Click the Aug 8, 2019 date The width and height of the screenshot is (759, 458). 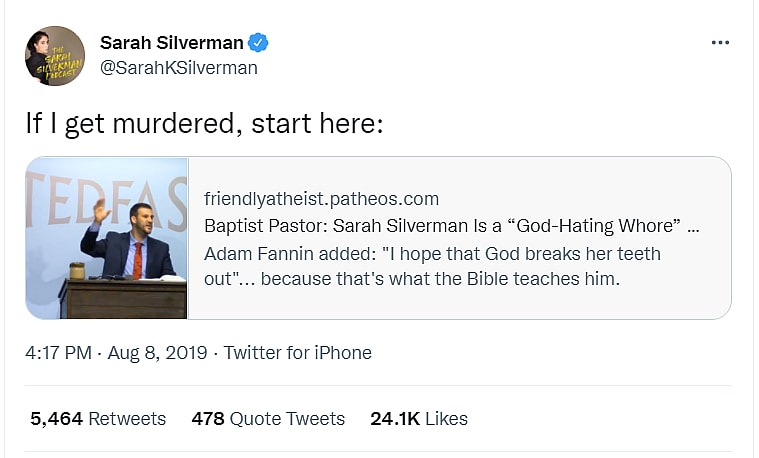159,353
